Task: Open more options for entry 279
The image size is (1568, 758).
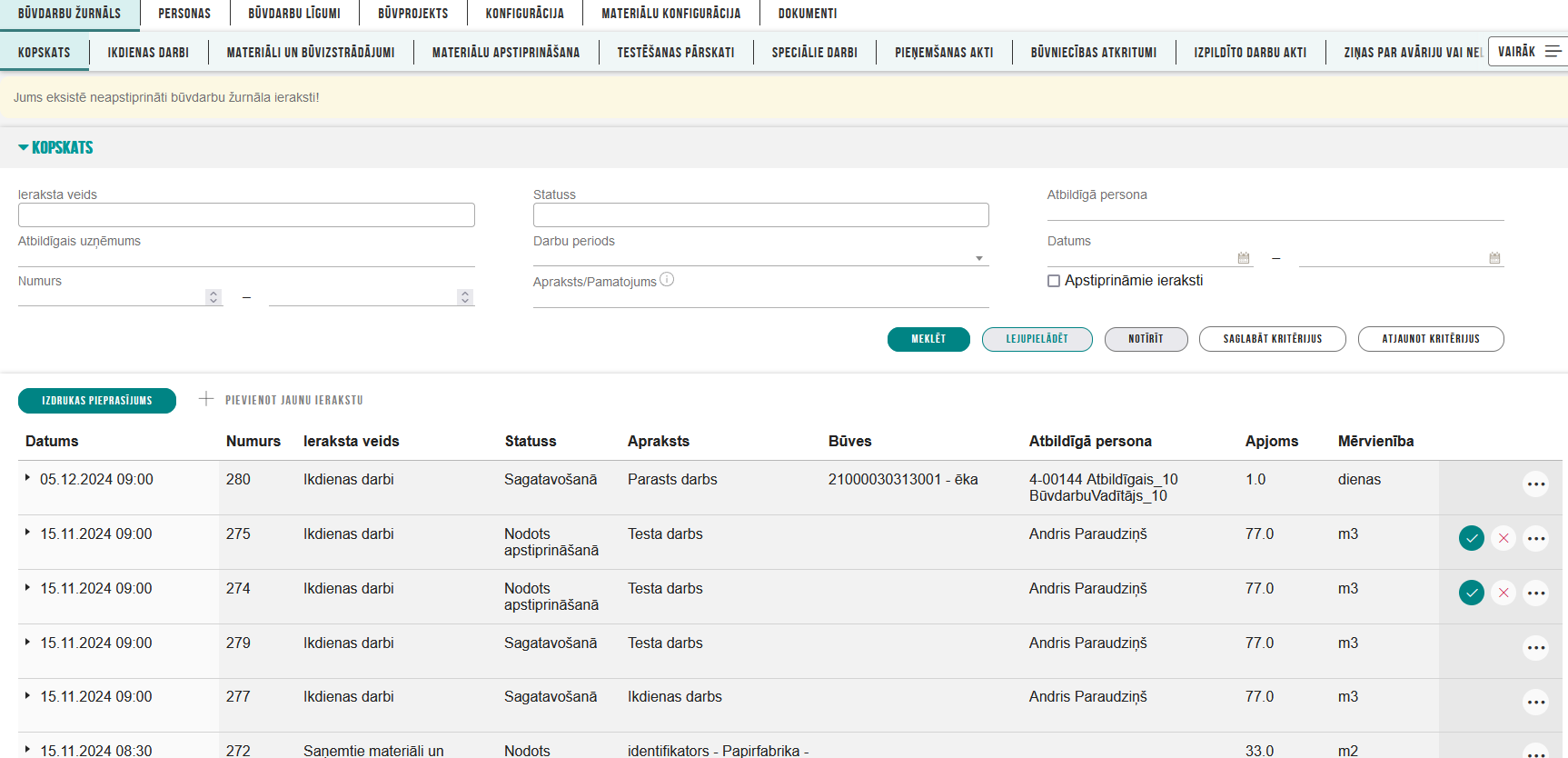Action: [1536, 648]
